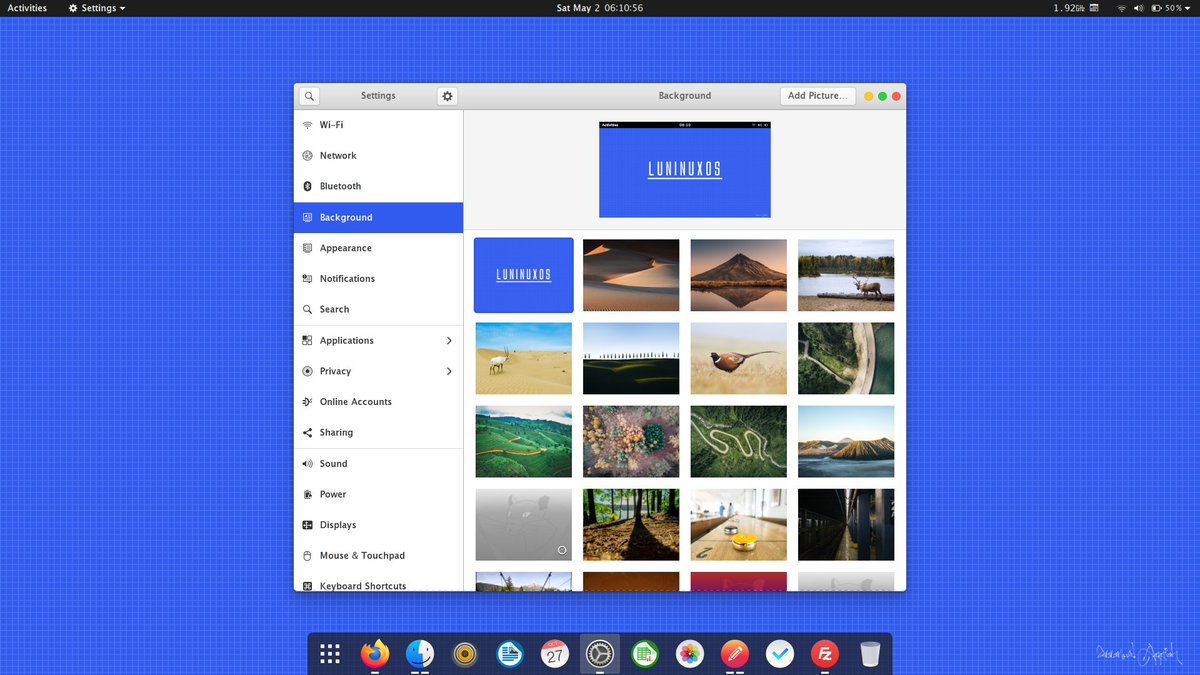Viewport: 1200px width, 675px height.
Task: Click the gear icon next to Settings header
Action: (447, 95)
